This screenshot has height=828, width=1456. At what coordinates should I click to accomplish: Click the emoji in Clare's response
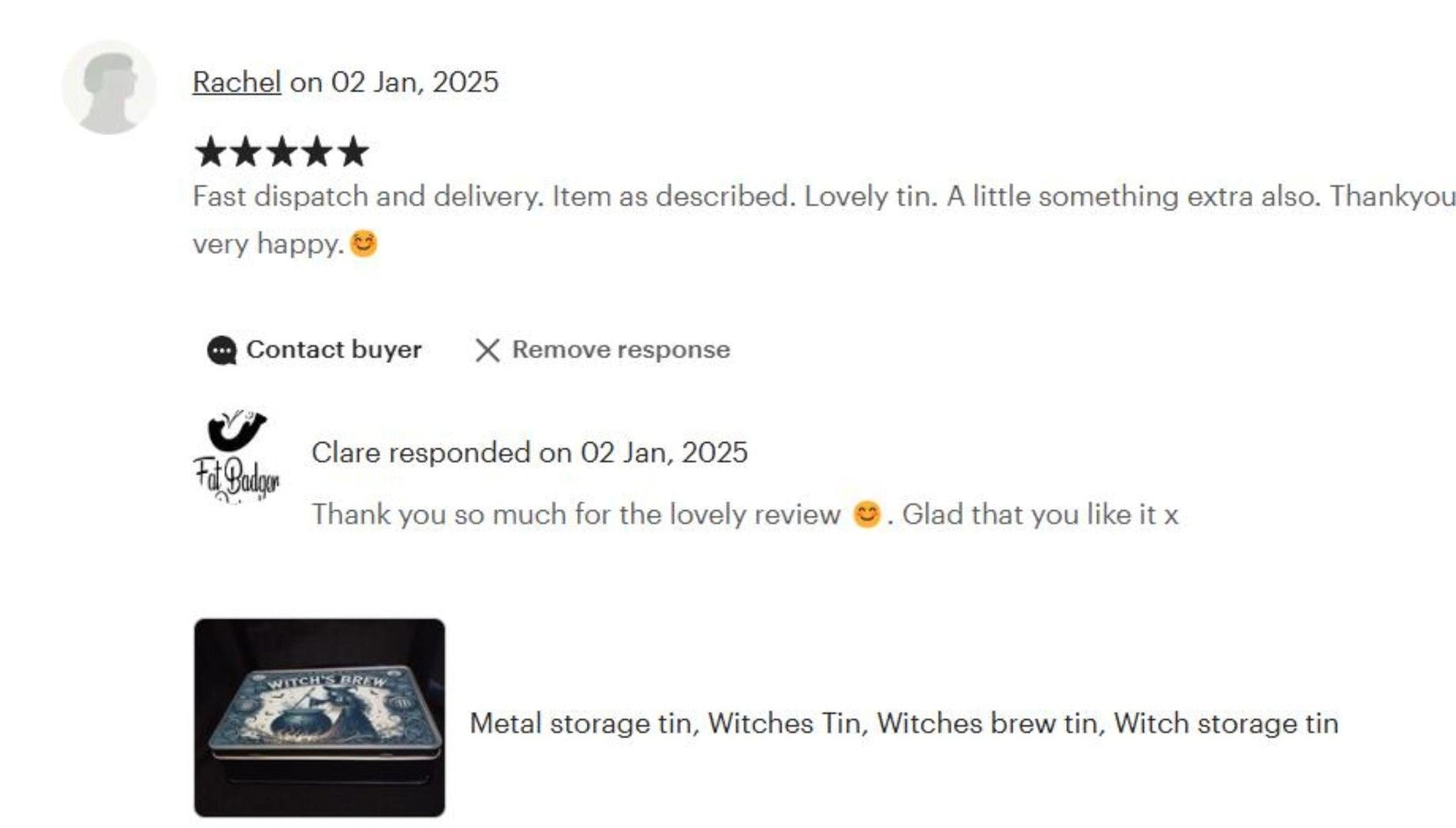[x=862, y=512]
